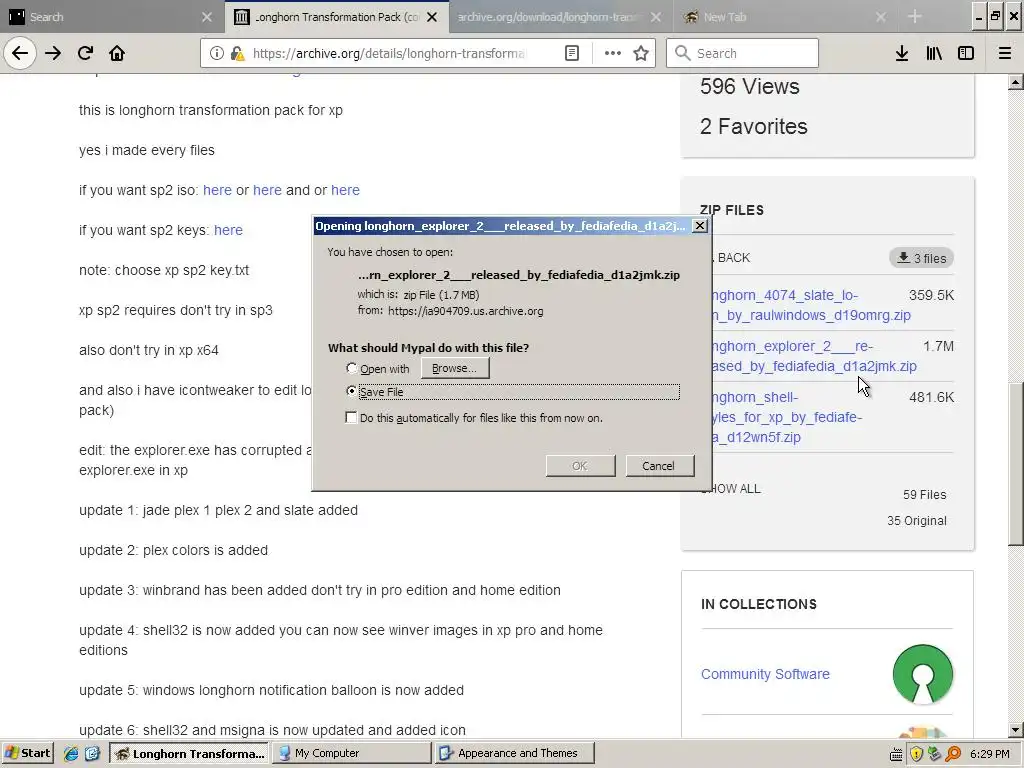1024x768 pixels.
Task: Go forward one page
Action: (53, 53)
